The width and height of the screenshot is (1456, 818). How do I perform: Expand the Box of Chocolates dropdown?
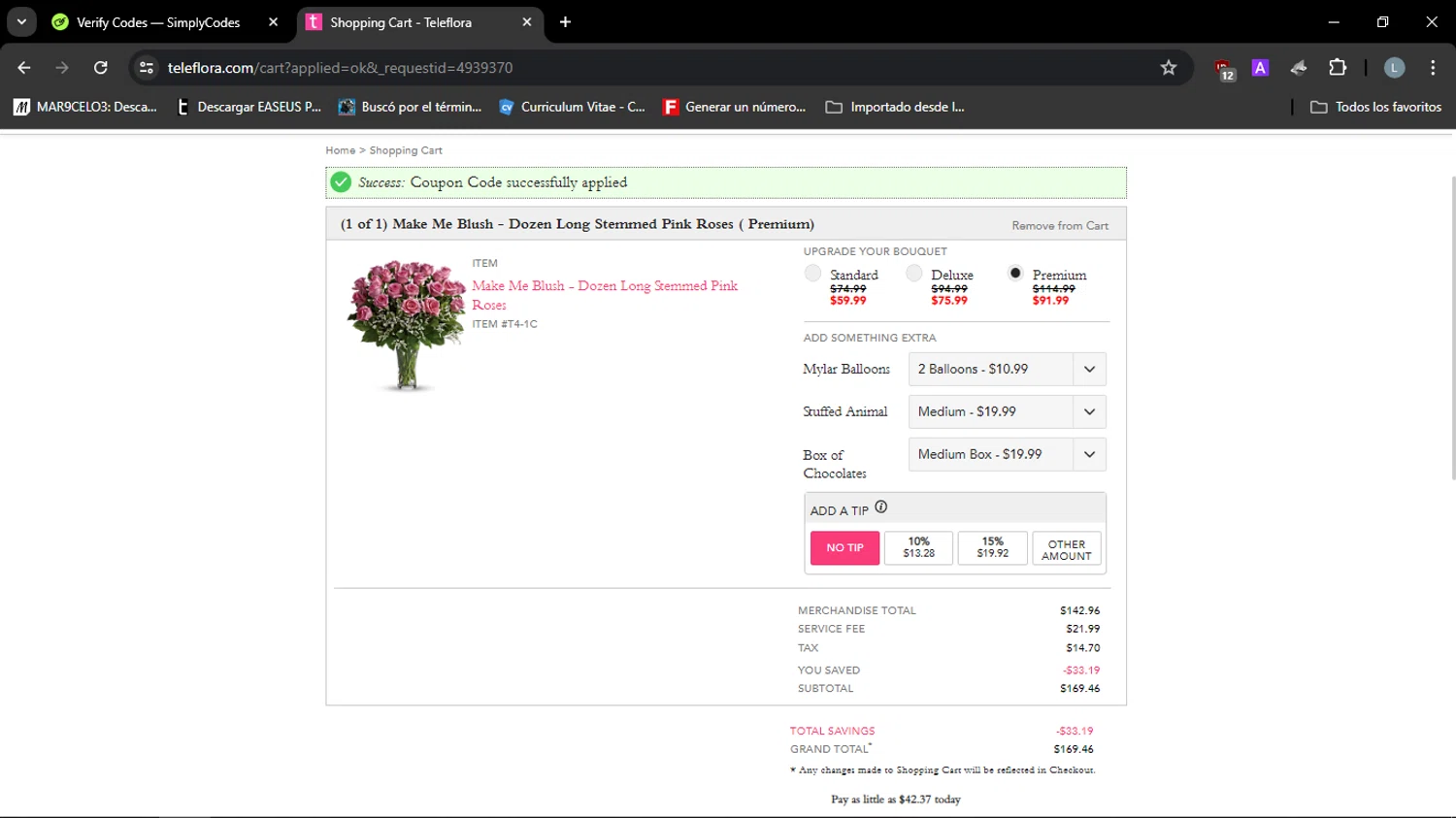[1007, 454]
